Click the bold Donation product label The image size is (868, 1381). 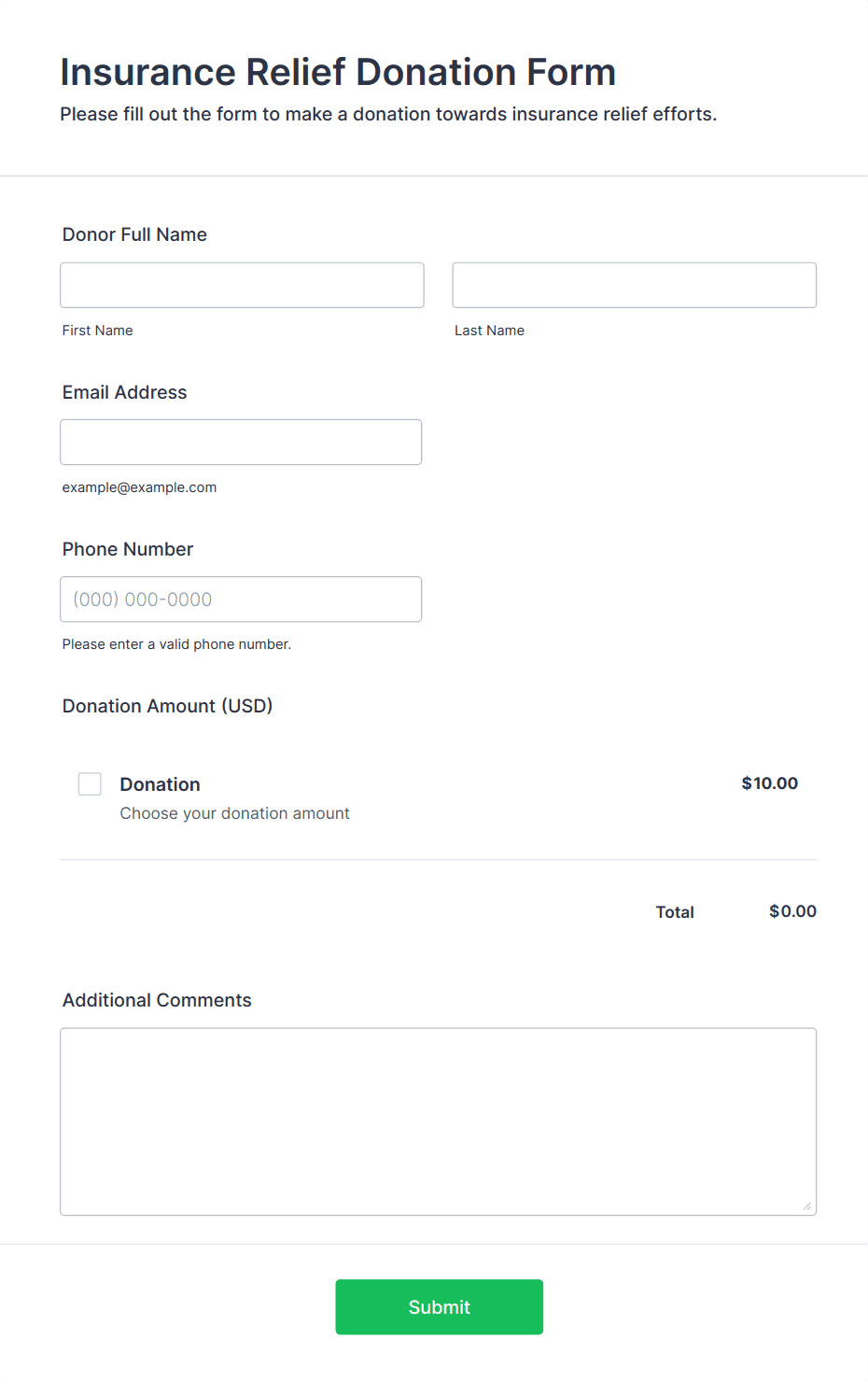(160, 784)
